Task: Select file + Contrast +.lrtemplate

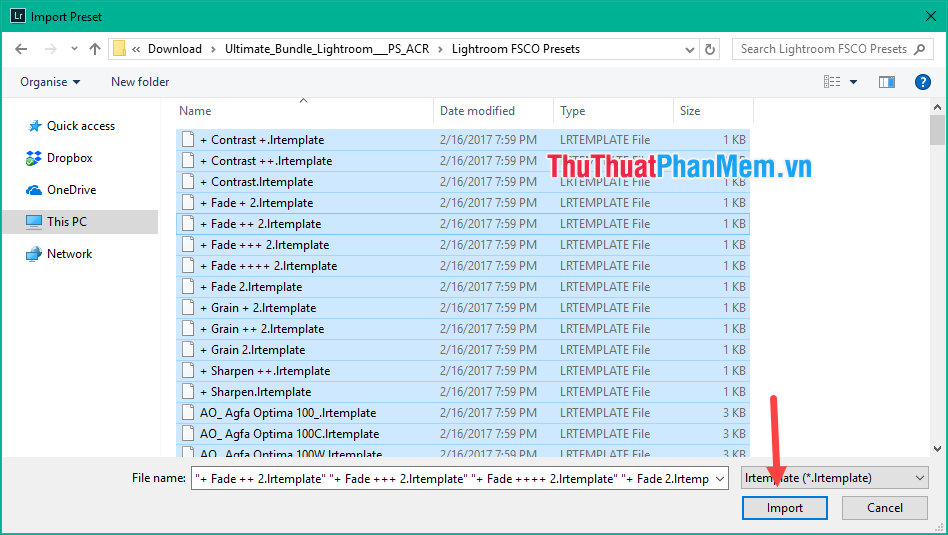Action: point(463,140)
